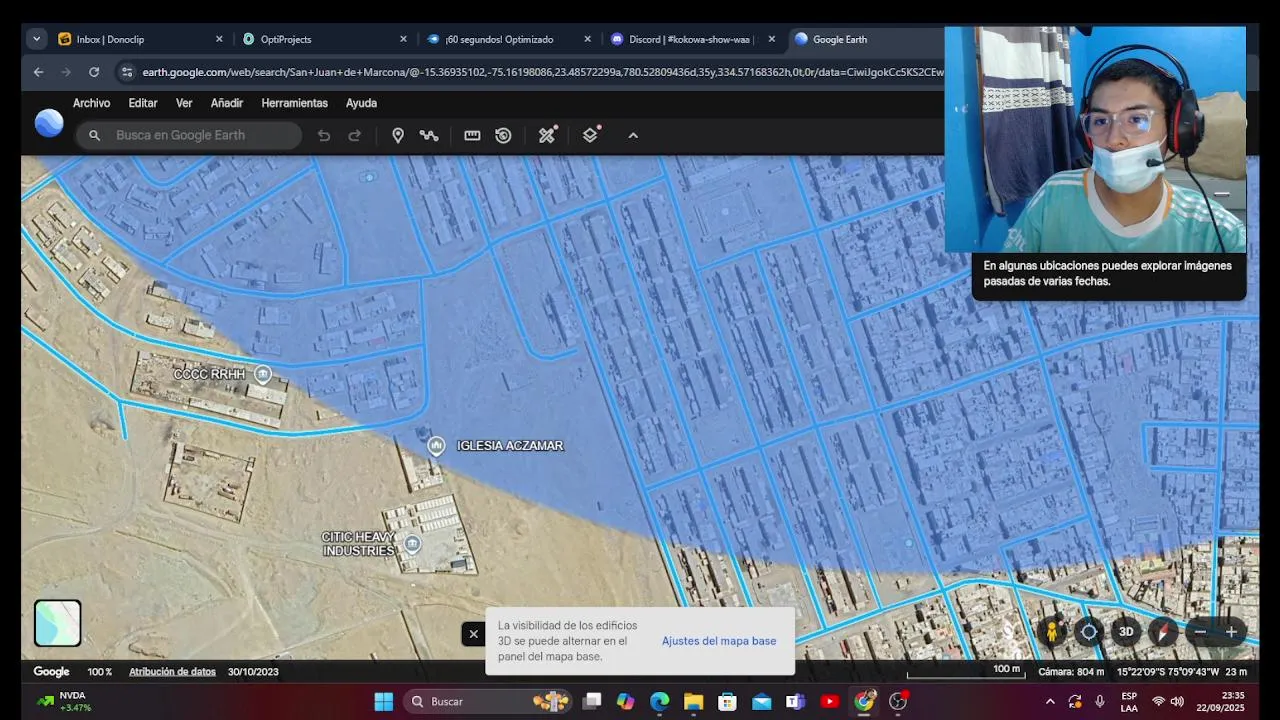Switch to the ¡60 segundos! Optimizado tab
Screen dimensions: 1280x720
click(509, 39)
